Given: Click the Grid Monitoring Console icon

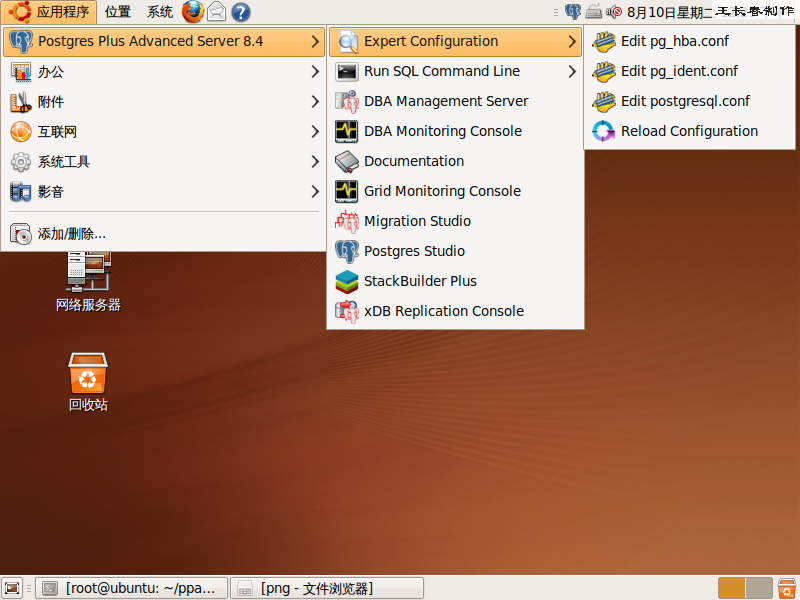Looking at the screenshot, I should pos(347,191).
